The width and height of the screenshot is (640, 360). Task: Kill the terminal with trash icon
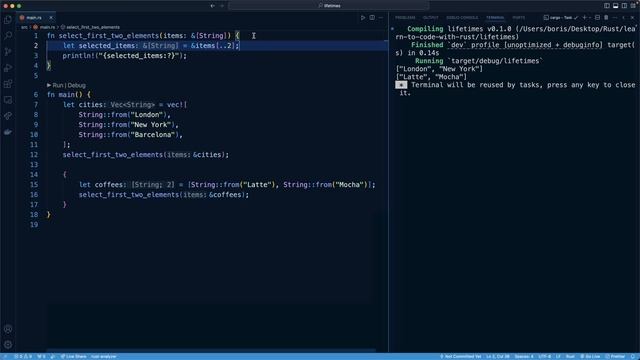606,18
